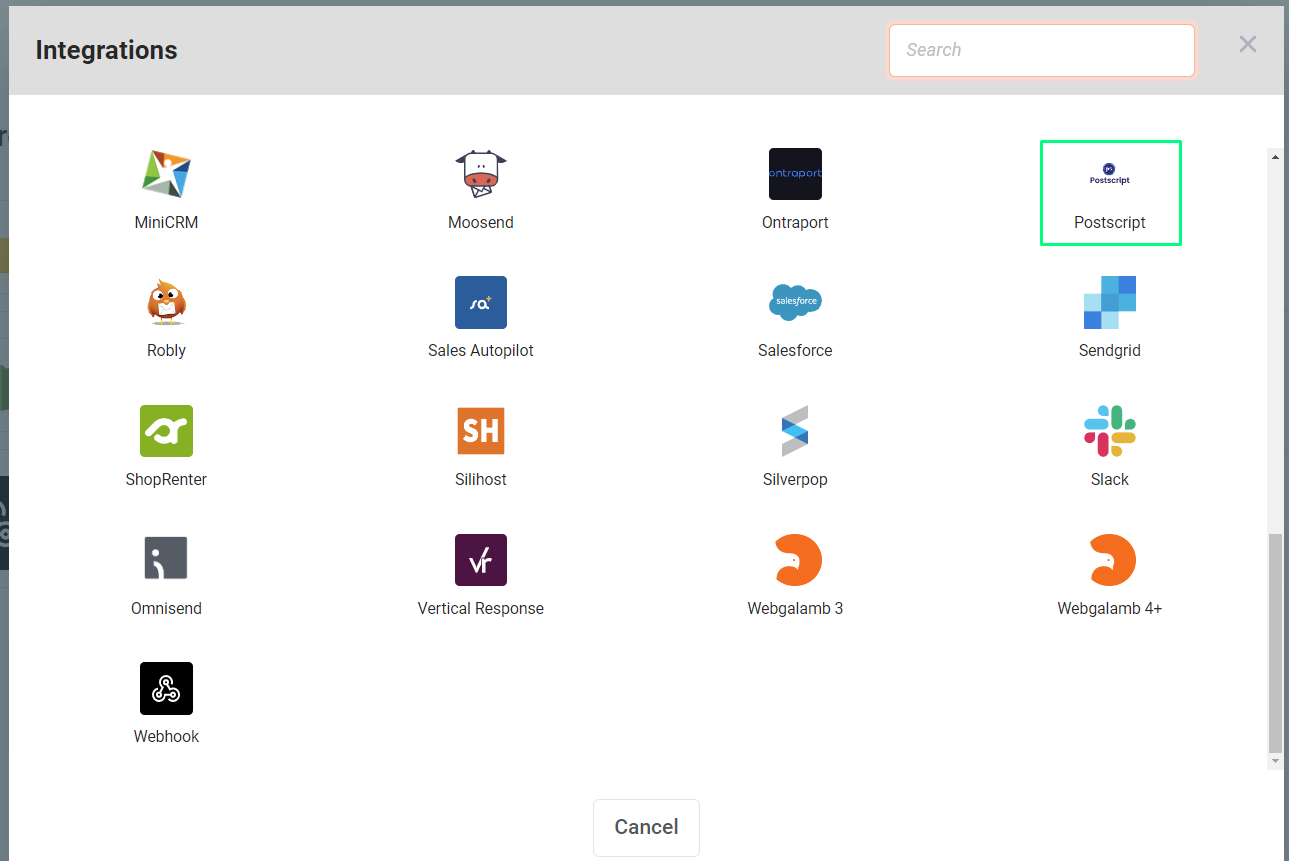Viewport: 1289px width, 861px height.
Task: Close the Integrations dialog
Action: coord(1248,44)
